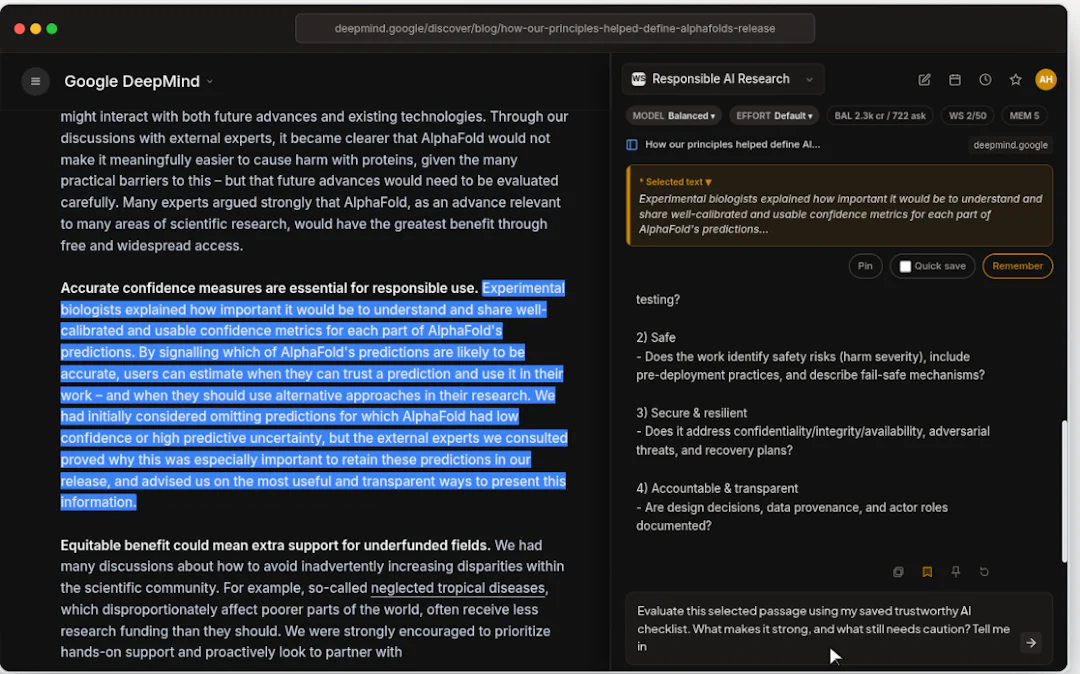Click the page title 'How our principles helped define Al...'
Image resolution: width=1080 pixels, height=674 pixels.
(x=732, y=145)
